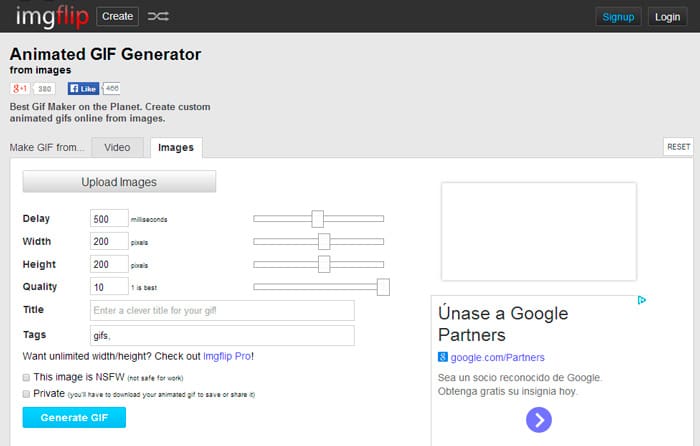This screenshot has height=446, width=700.
Task: Switch to the Video tab
Action: click(117, 147)
